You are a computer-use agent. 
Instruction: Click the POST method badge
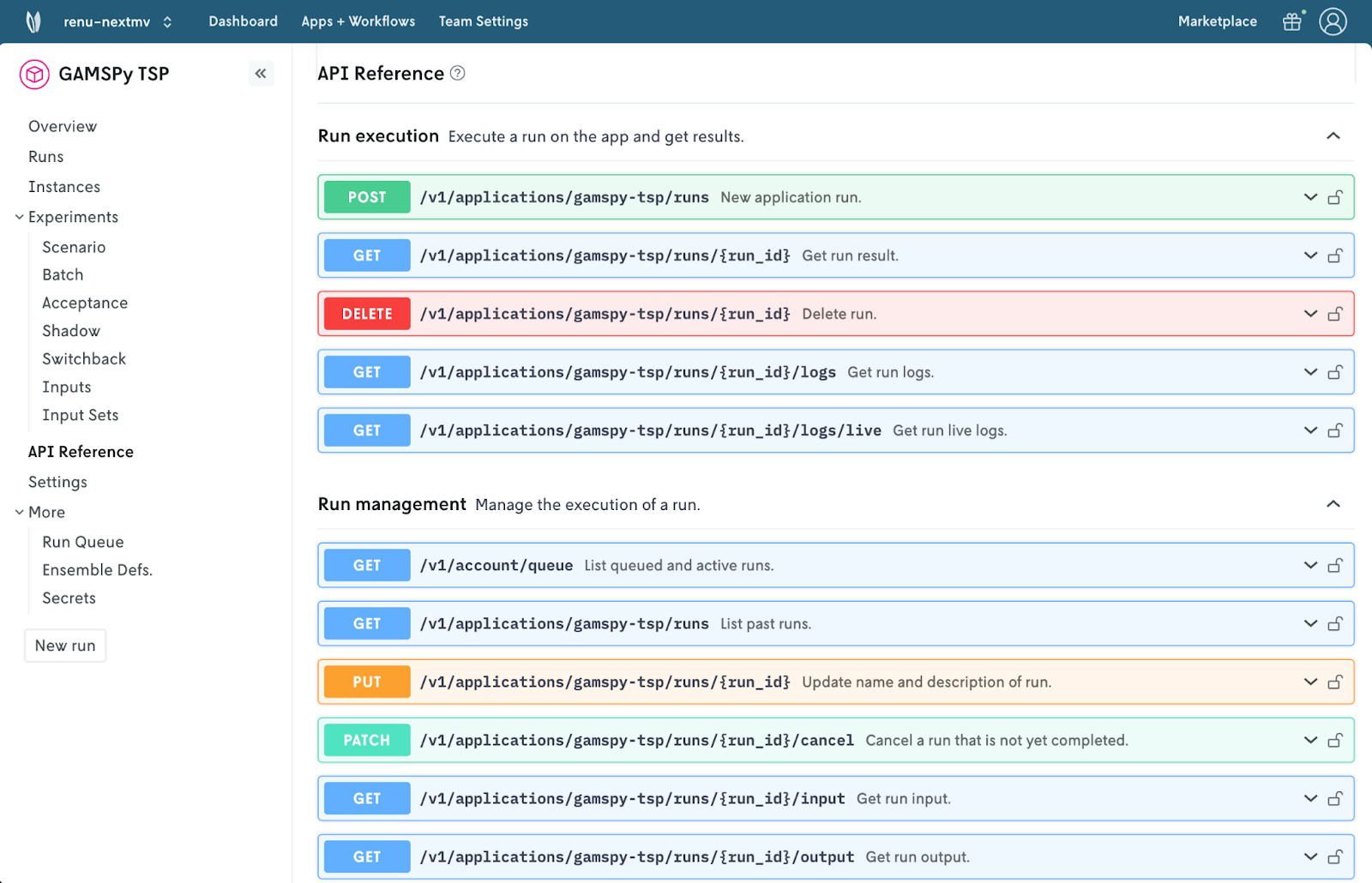point(367,197)
